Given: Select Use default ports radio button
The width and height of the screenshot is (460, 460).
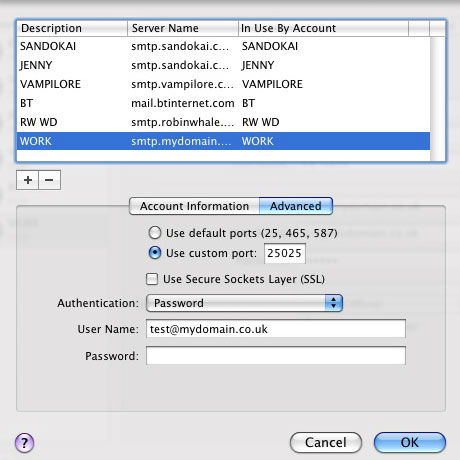Looking at the screenshot, I should click(155, 233).
